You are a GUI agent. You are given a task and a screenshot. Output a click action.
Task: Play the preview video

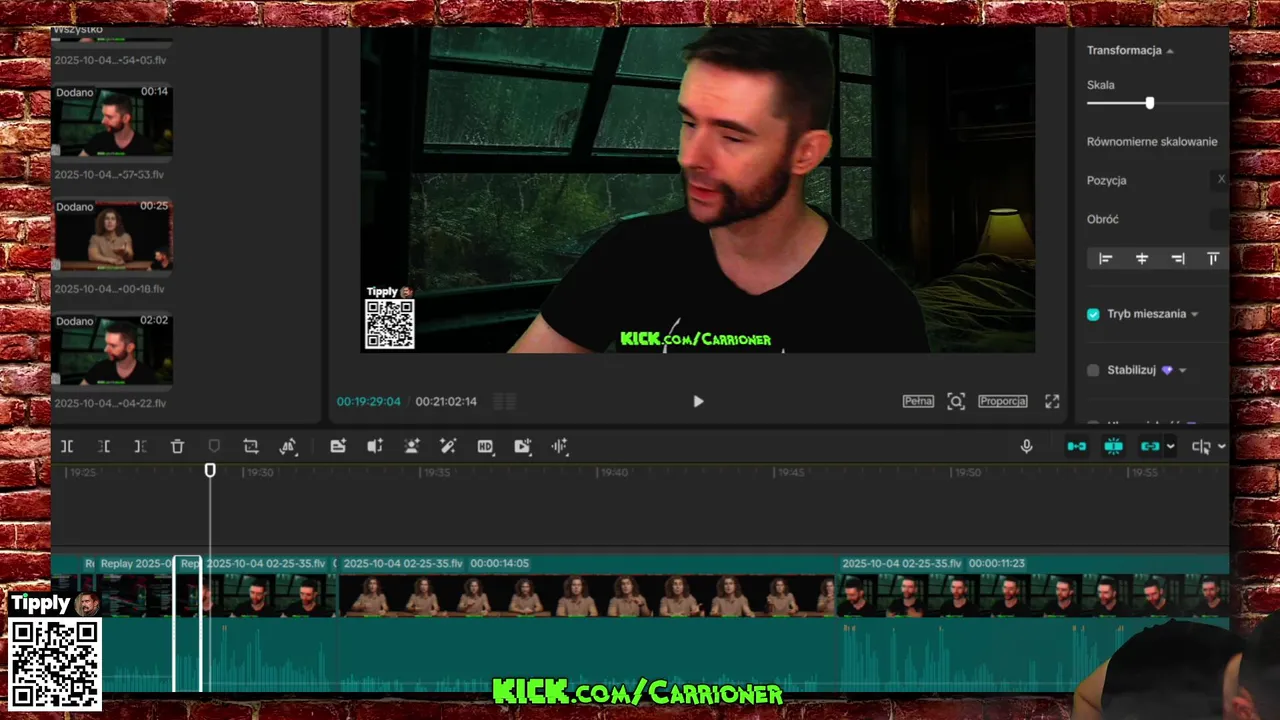pos(698,401)
